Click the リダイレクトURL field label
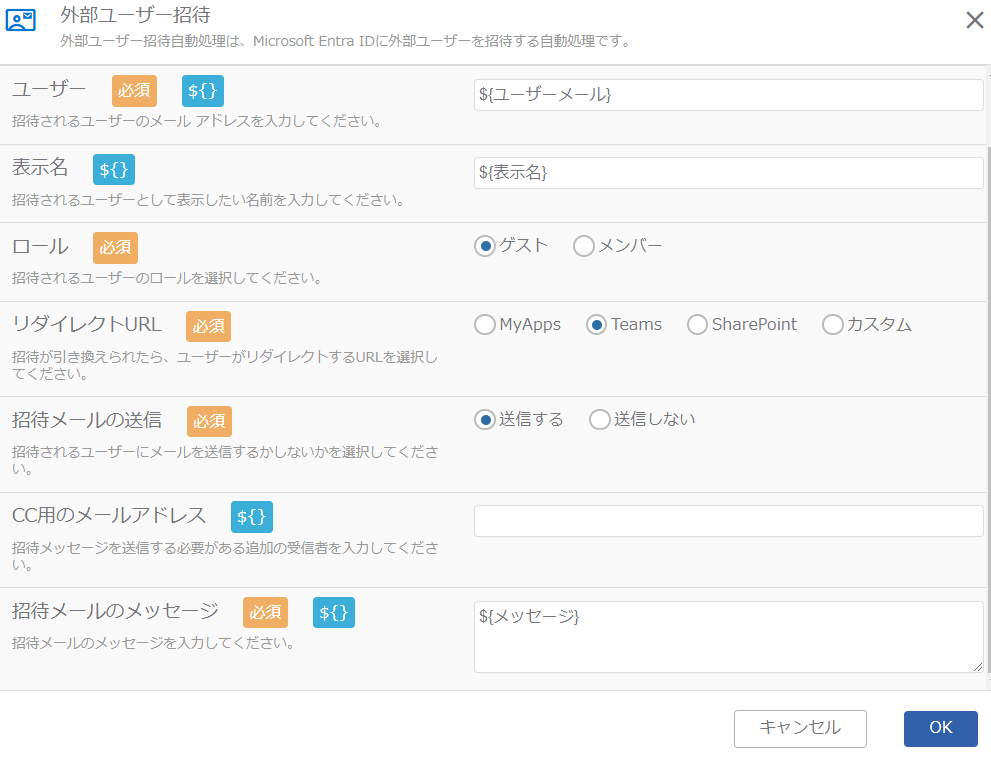991x762 pixels. (87, 325)
